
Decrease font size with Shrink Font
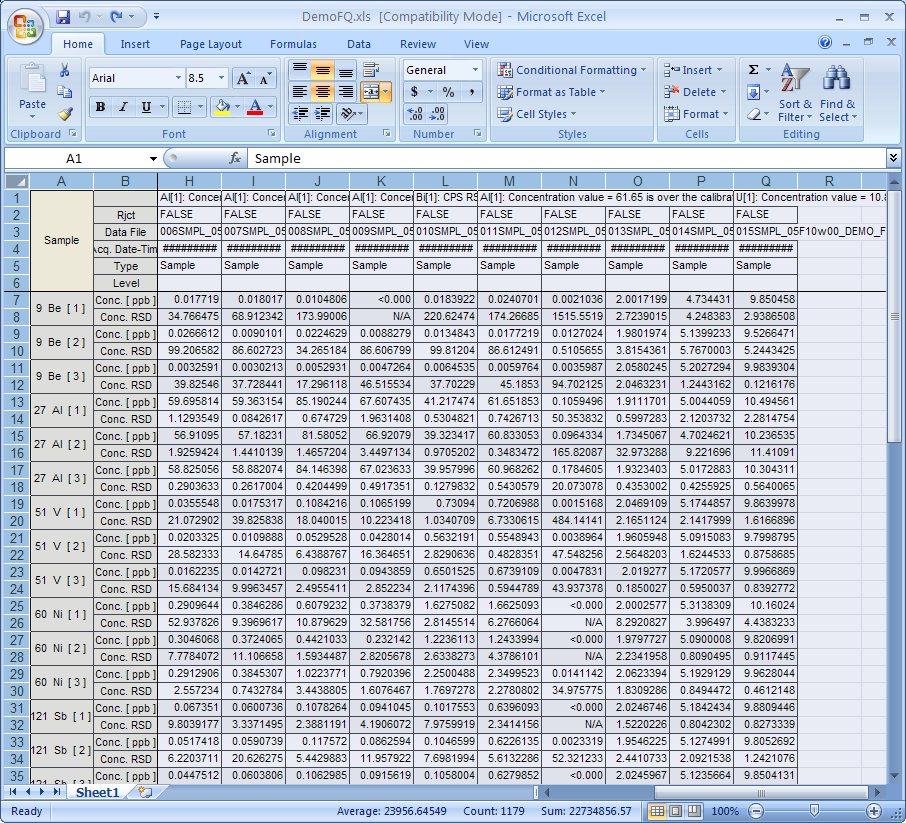265,78
